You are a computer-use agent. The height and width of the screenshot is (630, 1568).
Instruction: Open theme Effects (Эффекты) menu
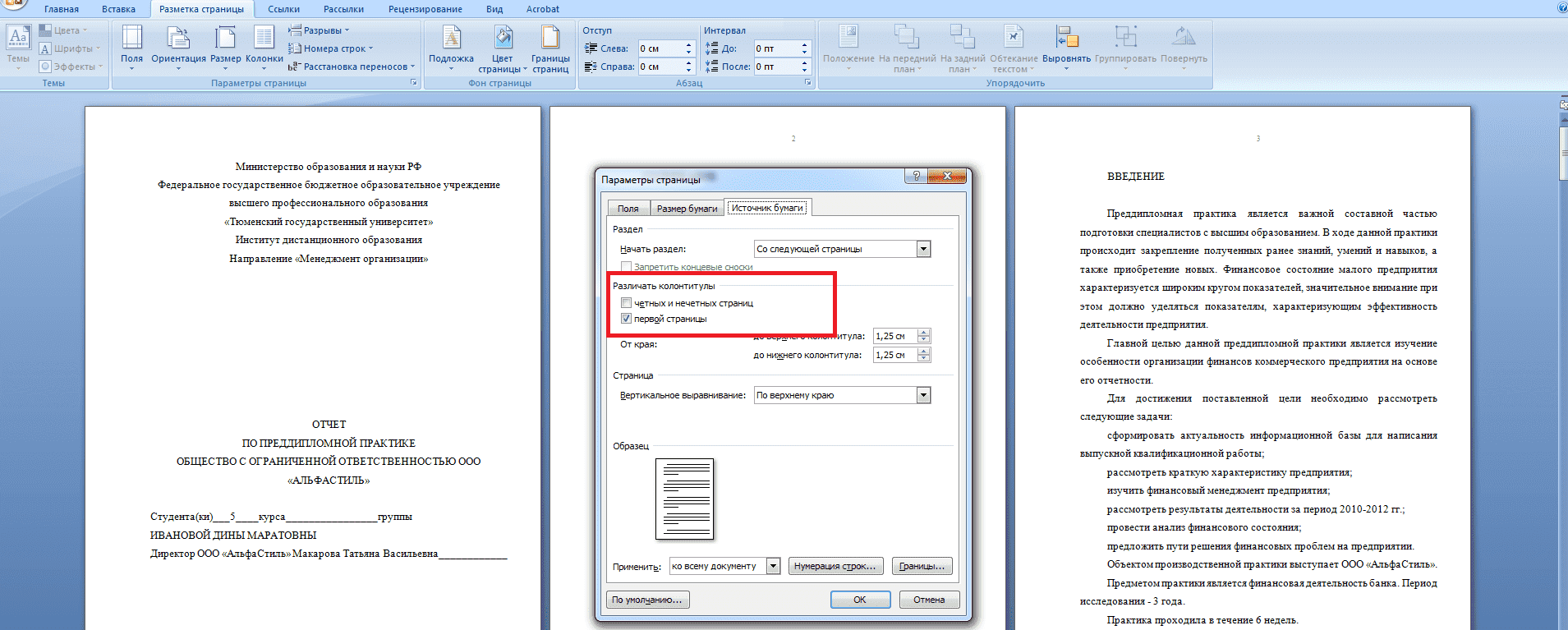[x=71, y=67]
